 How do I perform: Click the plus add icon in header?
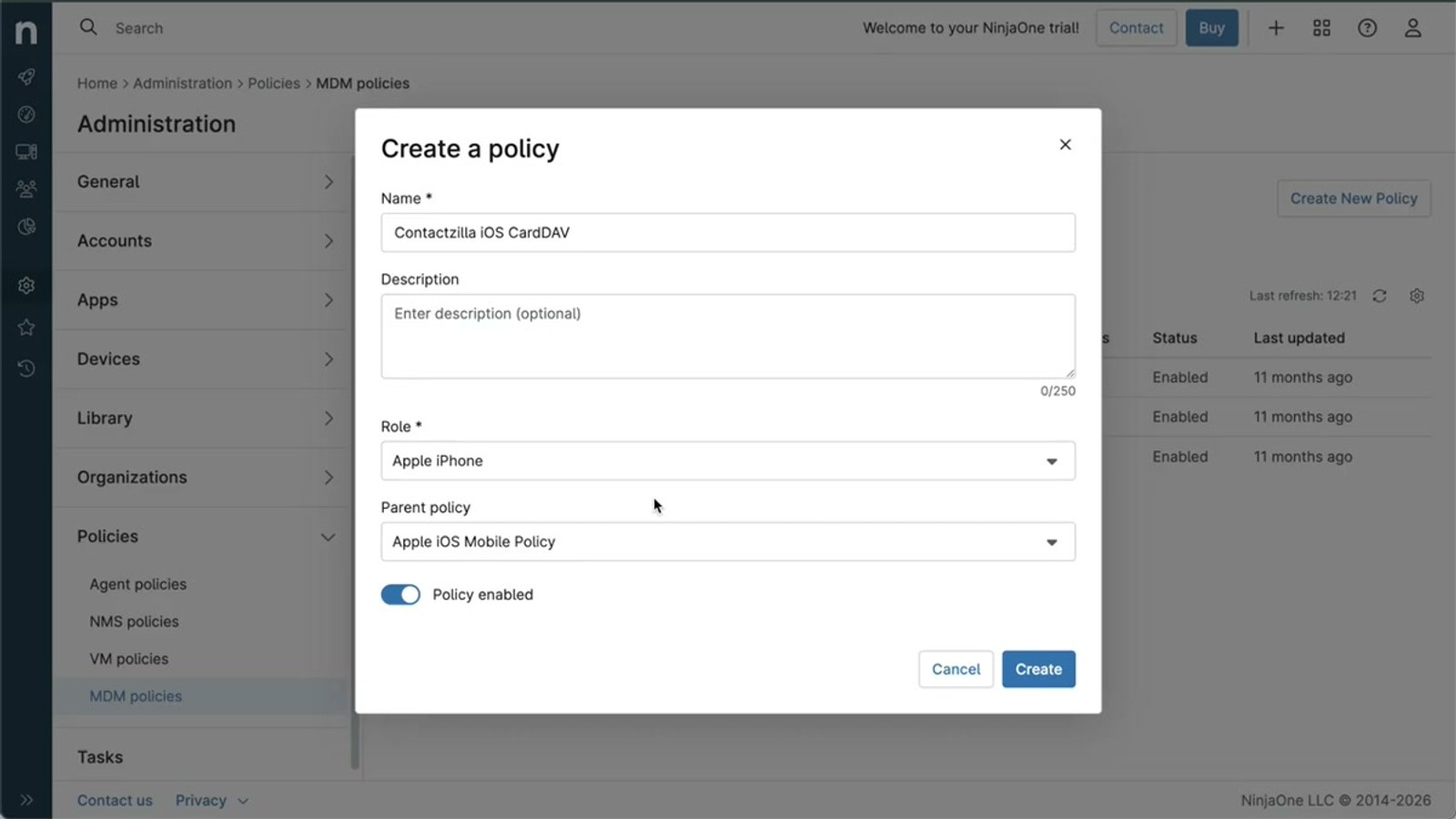[1276, 28]
